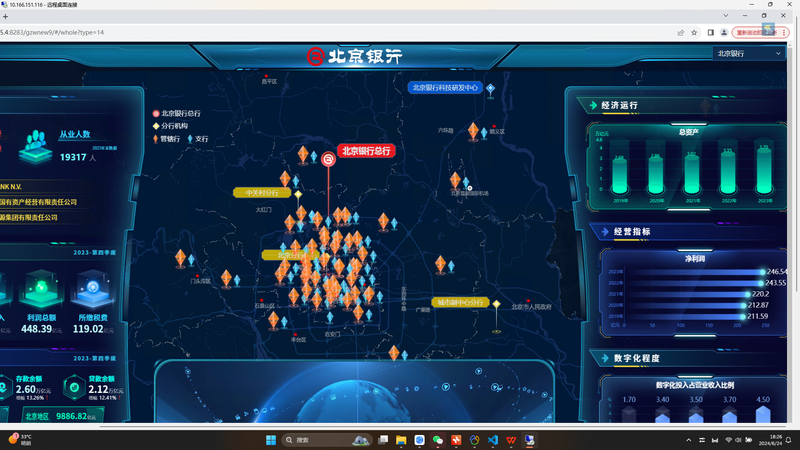Click the 从业人数 people icon
Screen dimensions: 800x450
[x=35, y=146]
